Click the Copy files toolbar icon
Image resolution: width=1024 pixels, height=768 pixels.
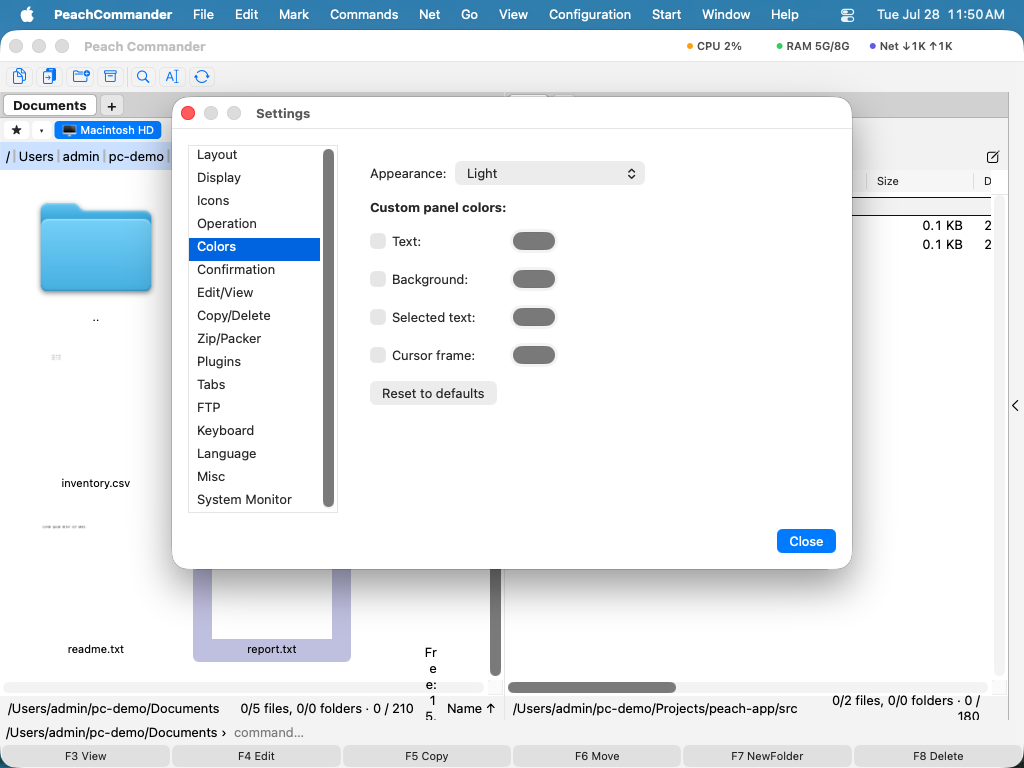(x=20, y=76)
